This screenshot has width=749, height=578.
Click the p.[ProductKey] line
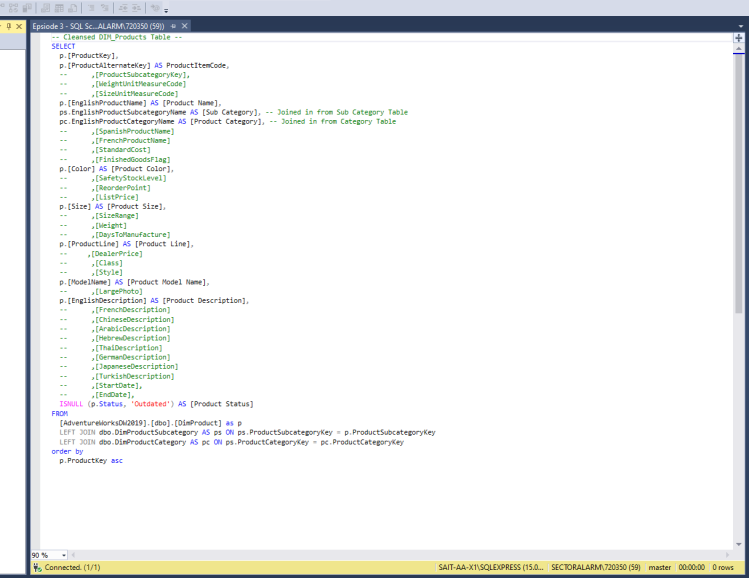(89, 56)
